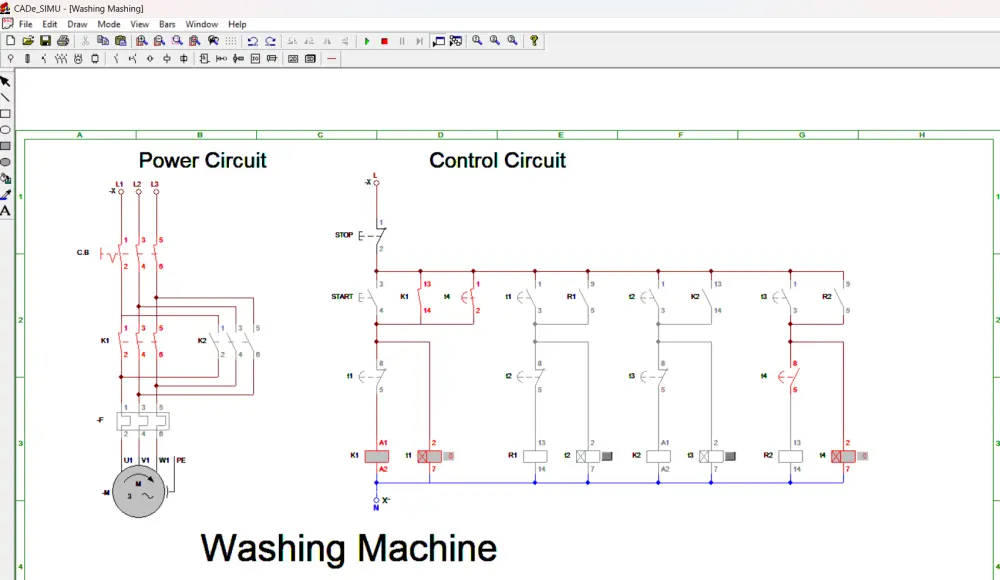Image resolution: width=1000 pixels, height=580 pixels.
Task: Select the three-phase motor symbol
Action: pos(138,492)
